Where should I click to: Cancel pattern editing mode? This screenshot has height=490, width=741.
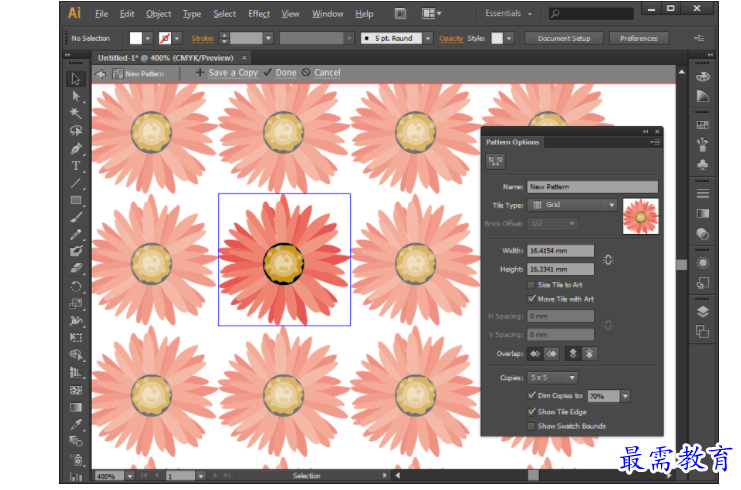(x=321, y=73)
